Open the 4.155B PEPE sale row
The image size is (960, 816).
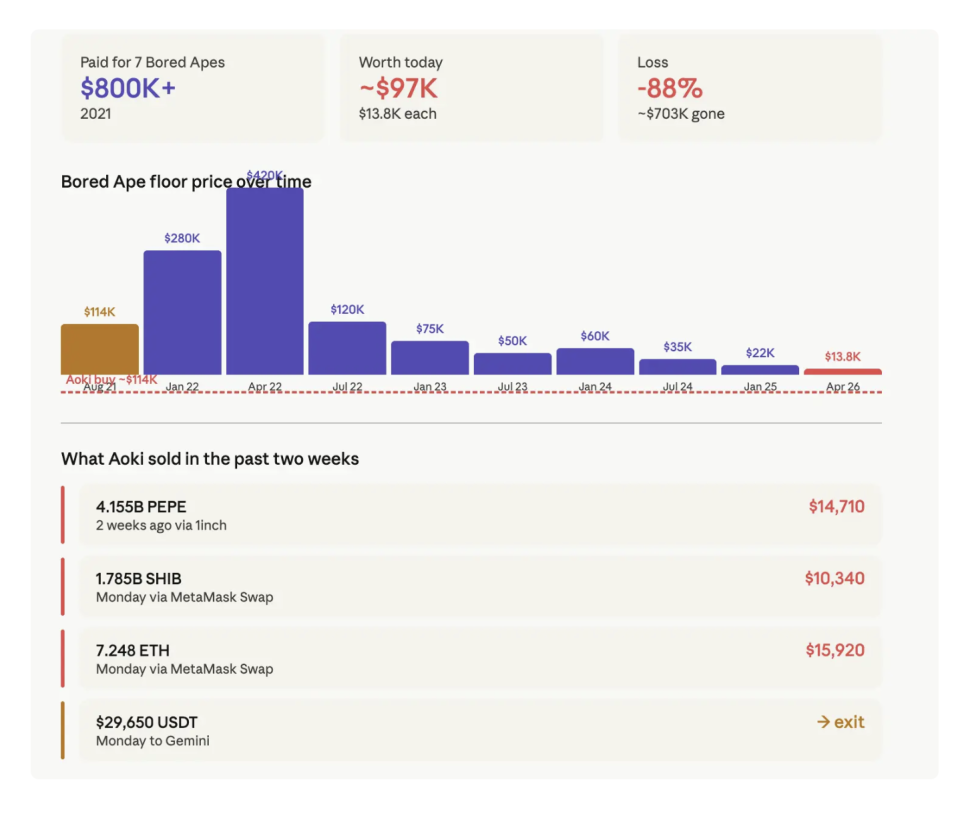[x=480, y=515]
